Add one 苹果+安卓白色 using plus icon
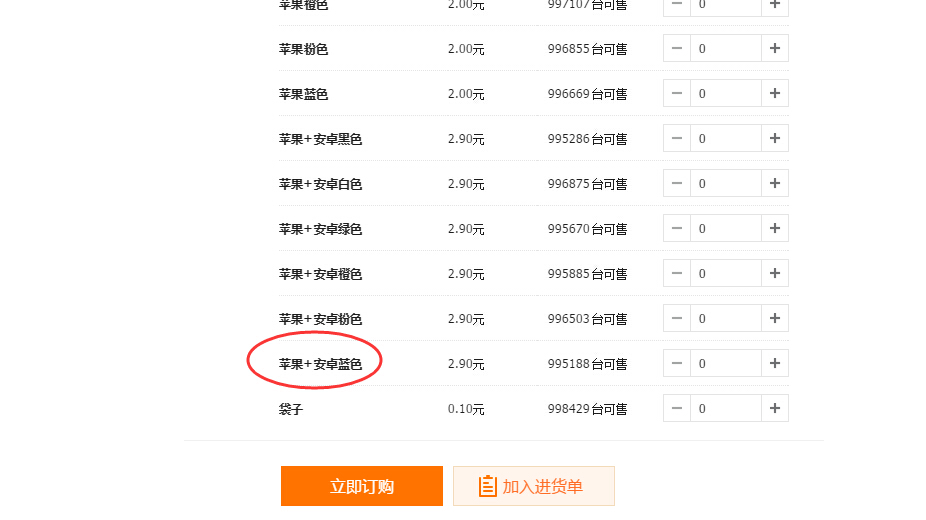The image size is (926, 520). coord(775,184)
